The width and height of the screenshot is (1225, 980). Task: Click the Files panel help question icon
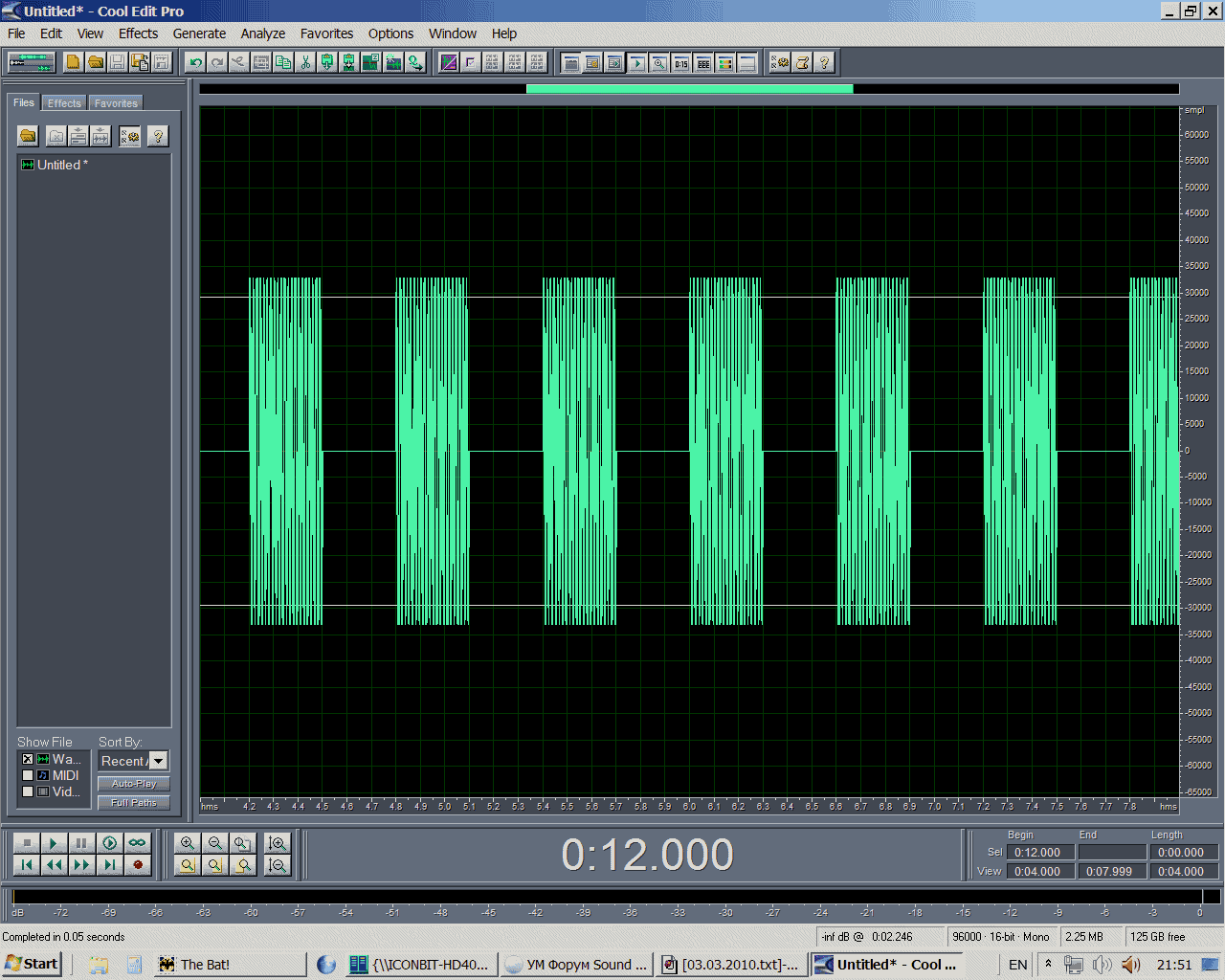coord(158,136)
